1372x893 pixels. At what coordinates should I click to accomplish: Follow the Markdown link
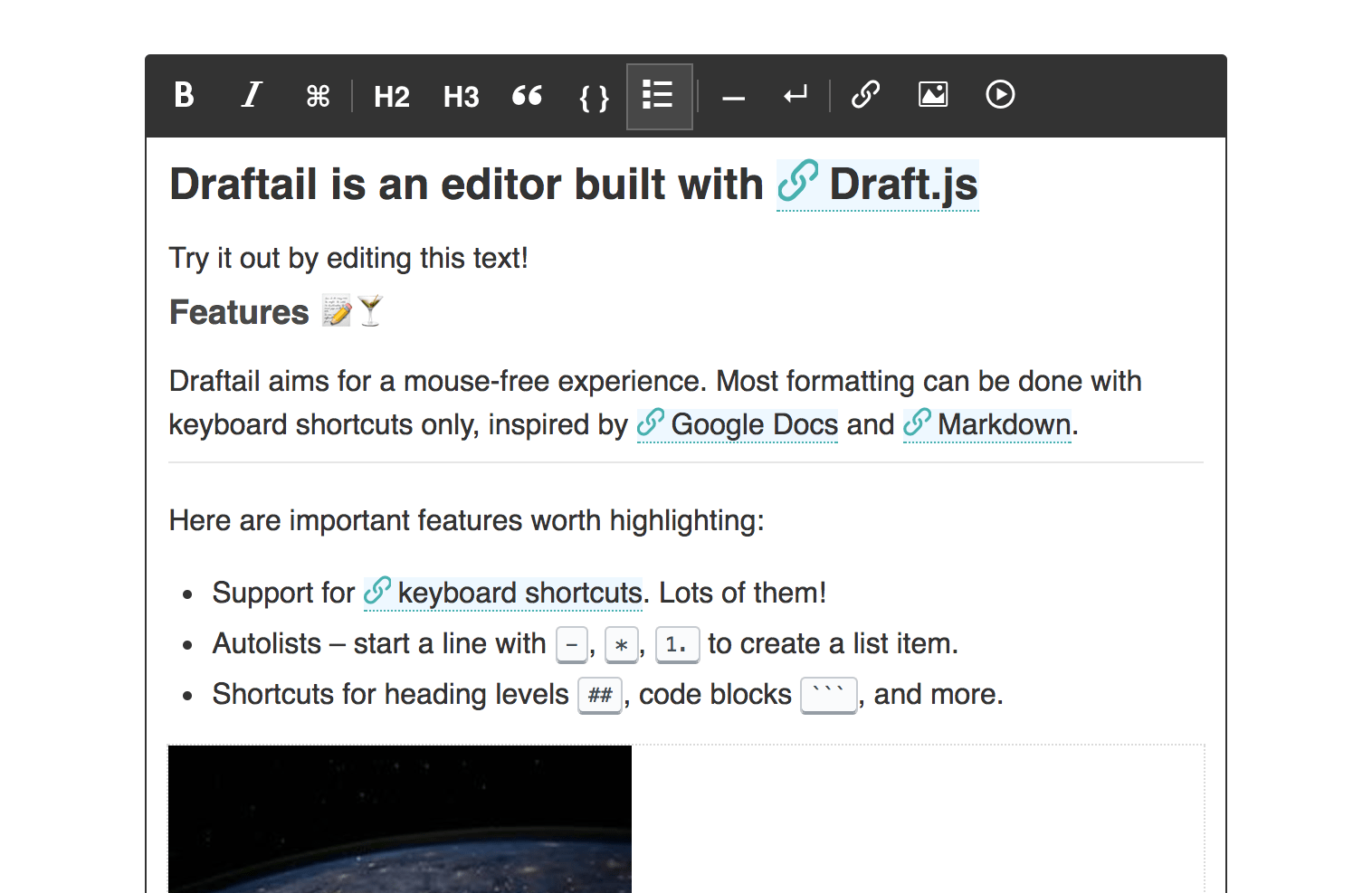1001,424
